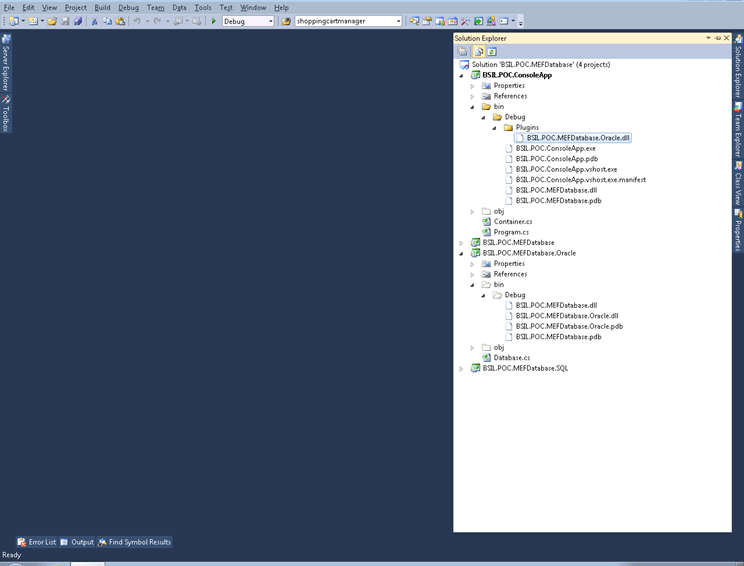Click the Paste toolbar icon

click(x=120, y=21)
